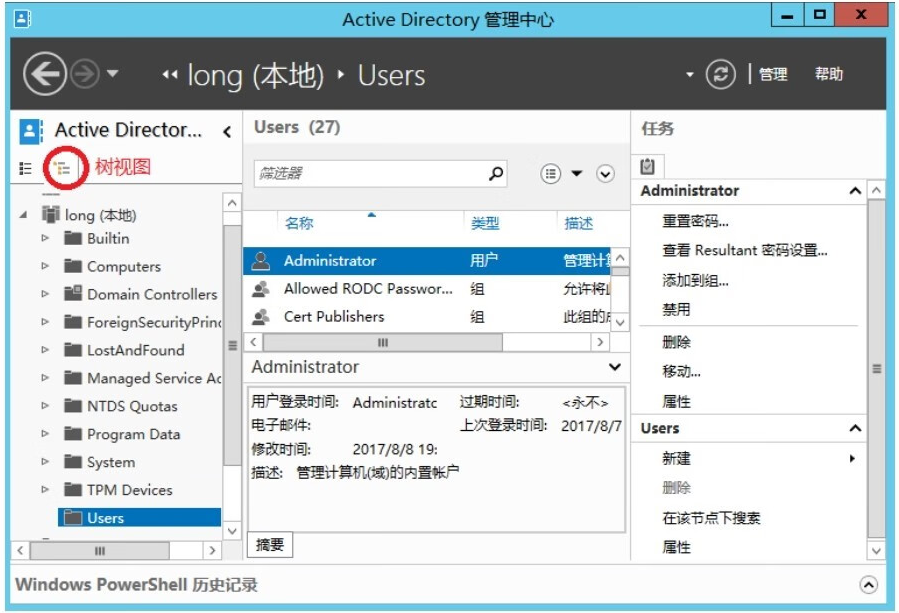Viewport: 899px width, 613px height.
Task: Expand Windows PowerShell 历史记录 panel
Action: tap(868, 585)
